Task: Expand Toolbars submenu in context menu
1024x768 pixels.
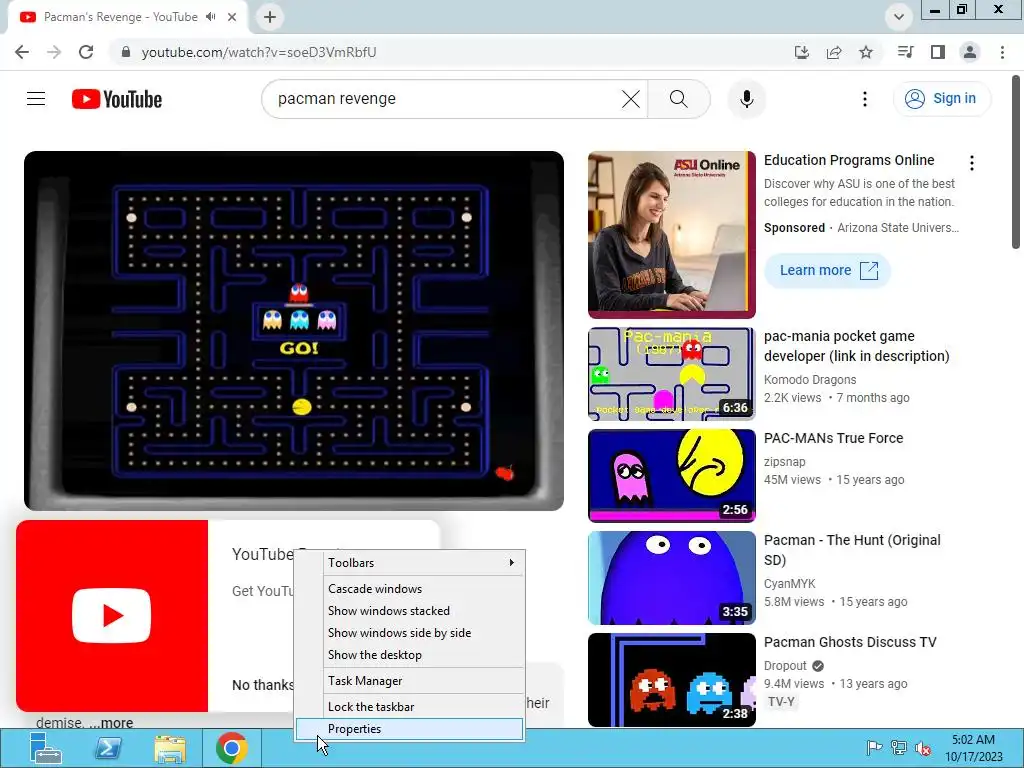Action: [410, 563]
